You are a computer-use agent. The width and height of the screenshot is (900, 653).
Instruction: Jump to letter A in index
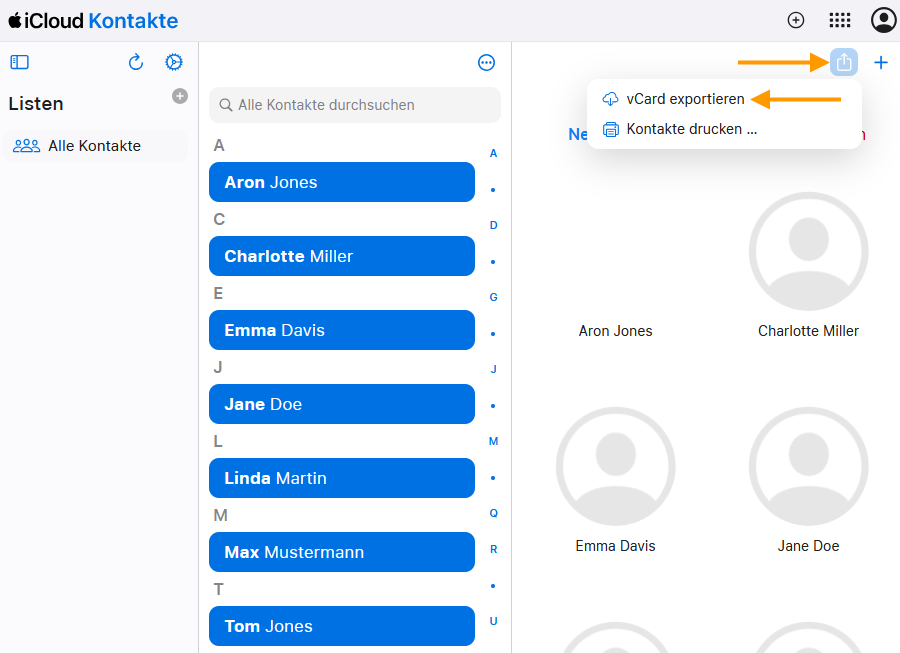click(x=493, y=153)
